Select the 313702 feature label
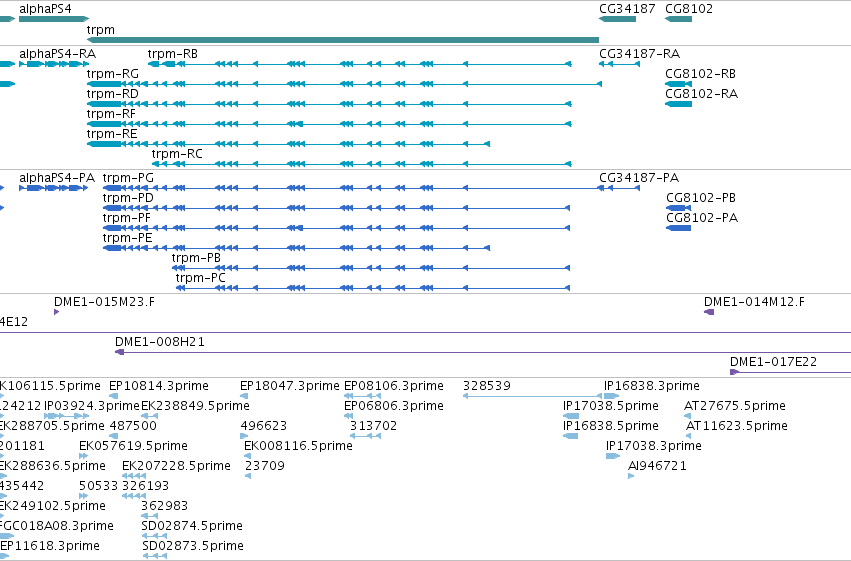Screen dimensions: 851x561 click(373, 426)
